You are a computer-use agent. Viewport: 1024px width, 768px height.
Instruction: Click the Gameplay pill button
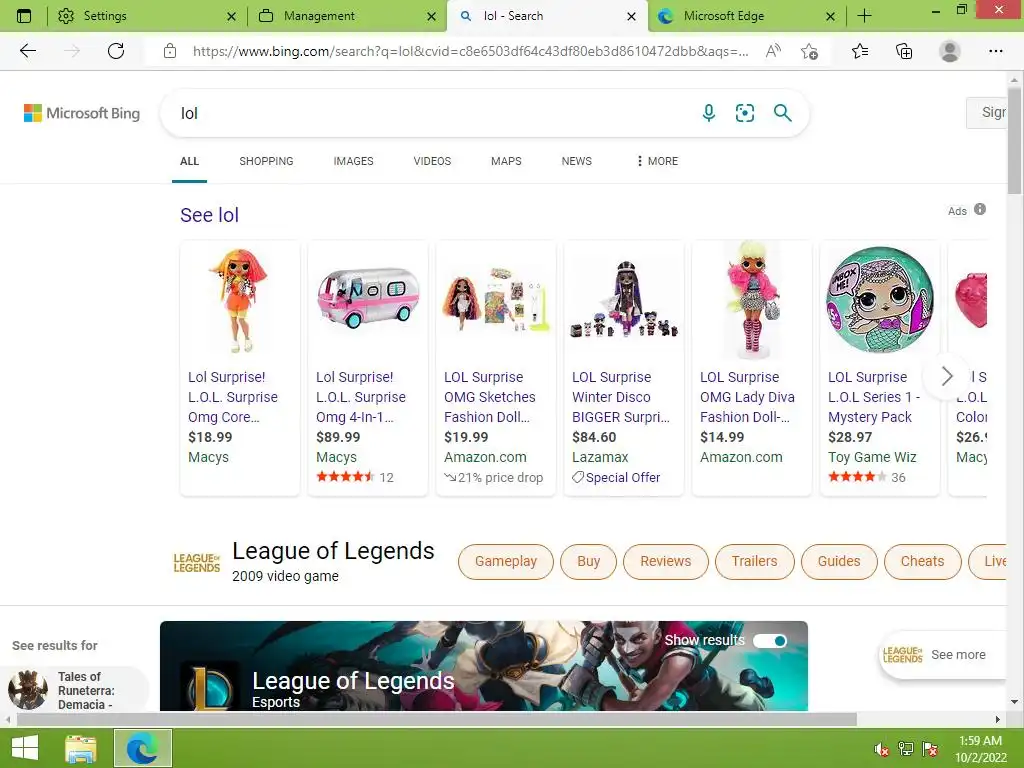(x=506, y=562)
